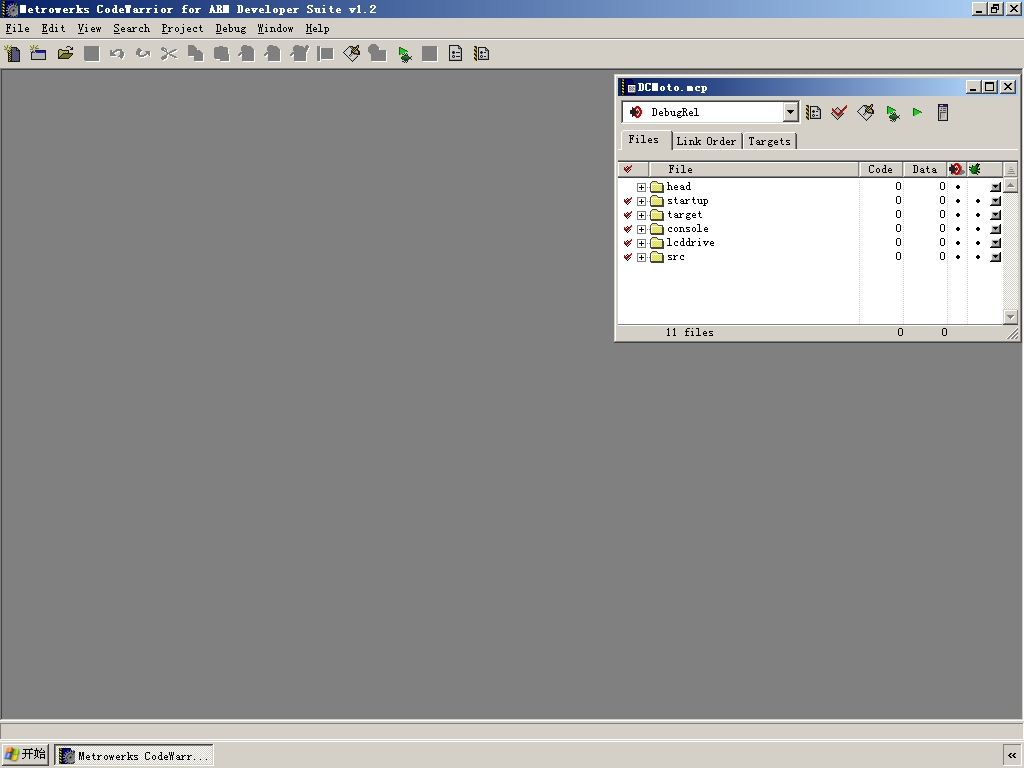Screen dimensions: 1024x768
Task: Open the DebugRel target dropdown
Action: (790, 112)
